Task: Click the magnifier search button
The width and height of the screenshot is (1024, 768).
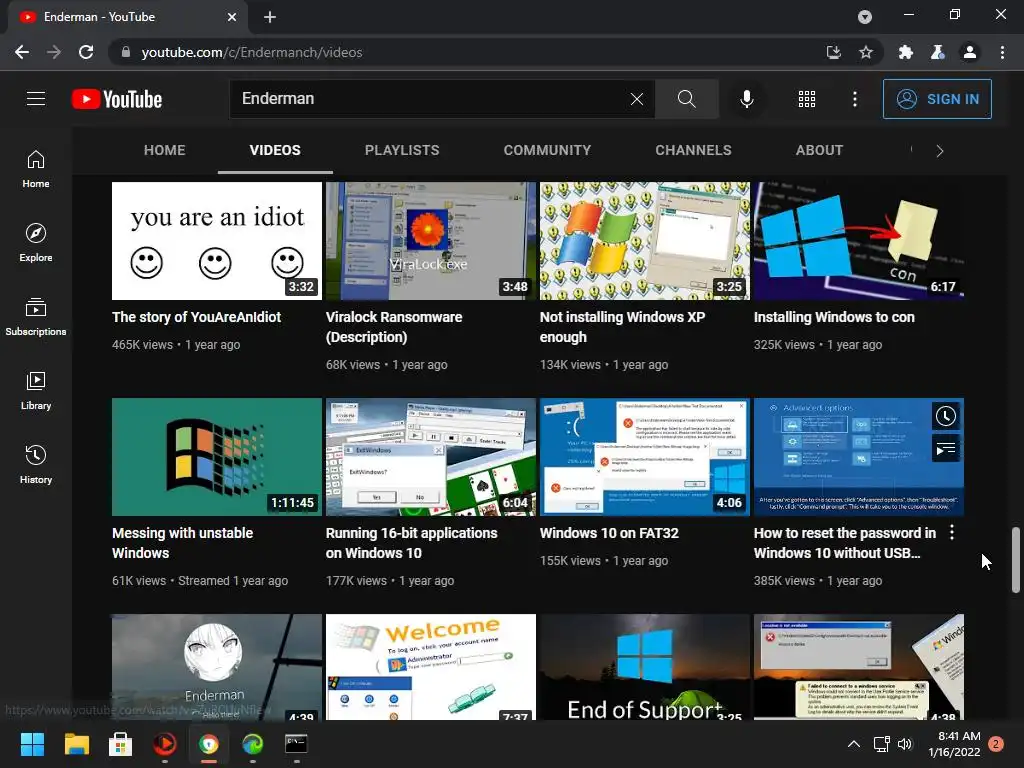Action: pos(686,99)
